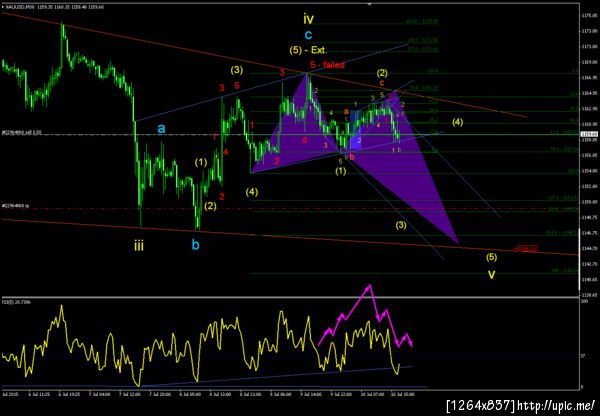Screen dimensions: 600x416
Task: Select the blue 'a' wave label
Action: pos(161,129)
